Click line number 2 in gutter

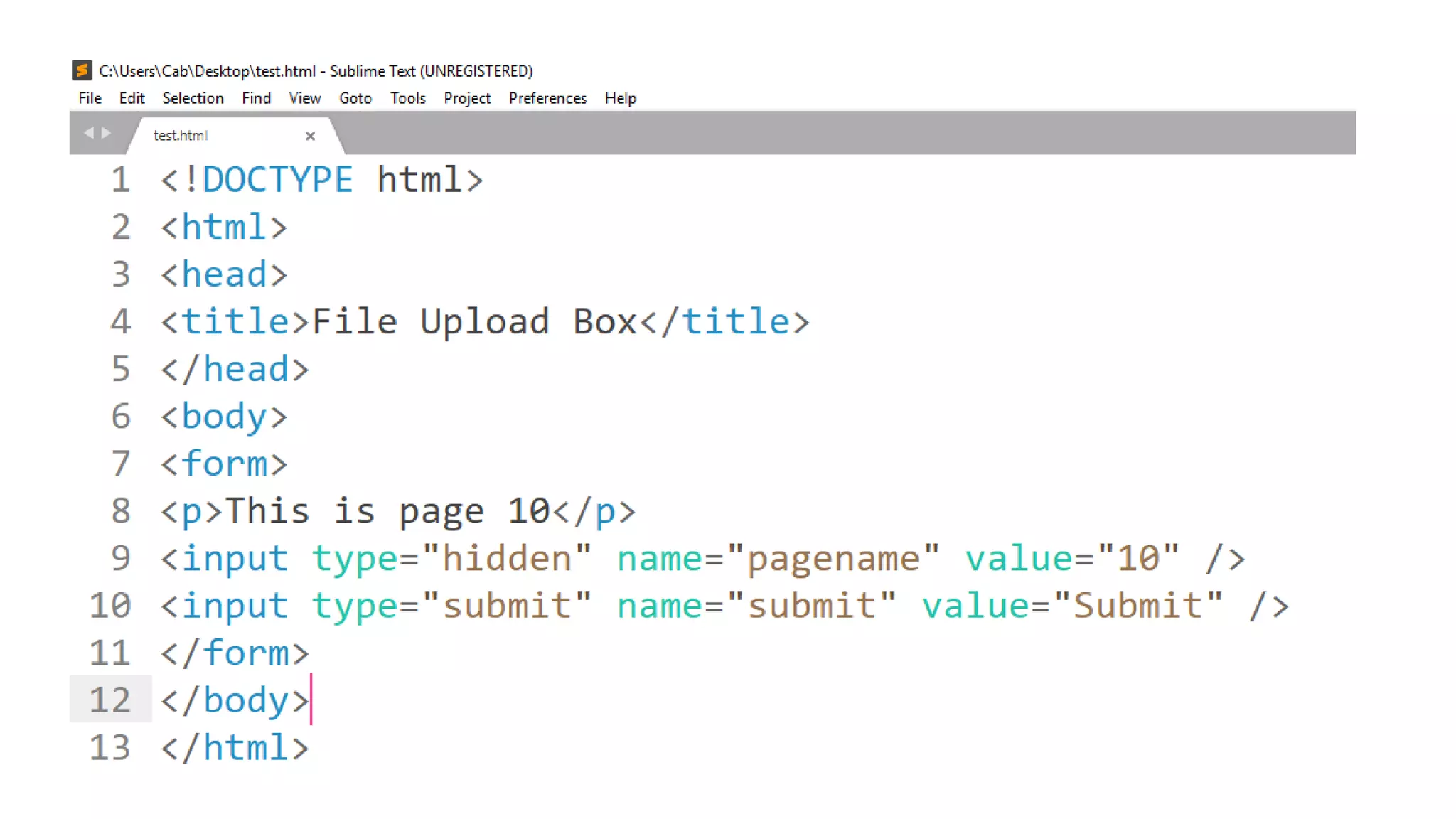coord(121,227)
